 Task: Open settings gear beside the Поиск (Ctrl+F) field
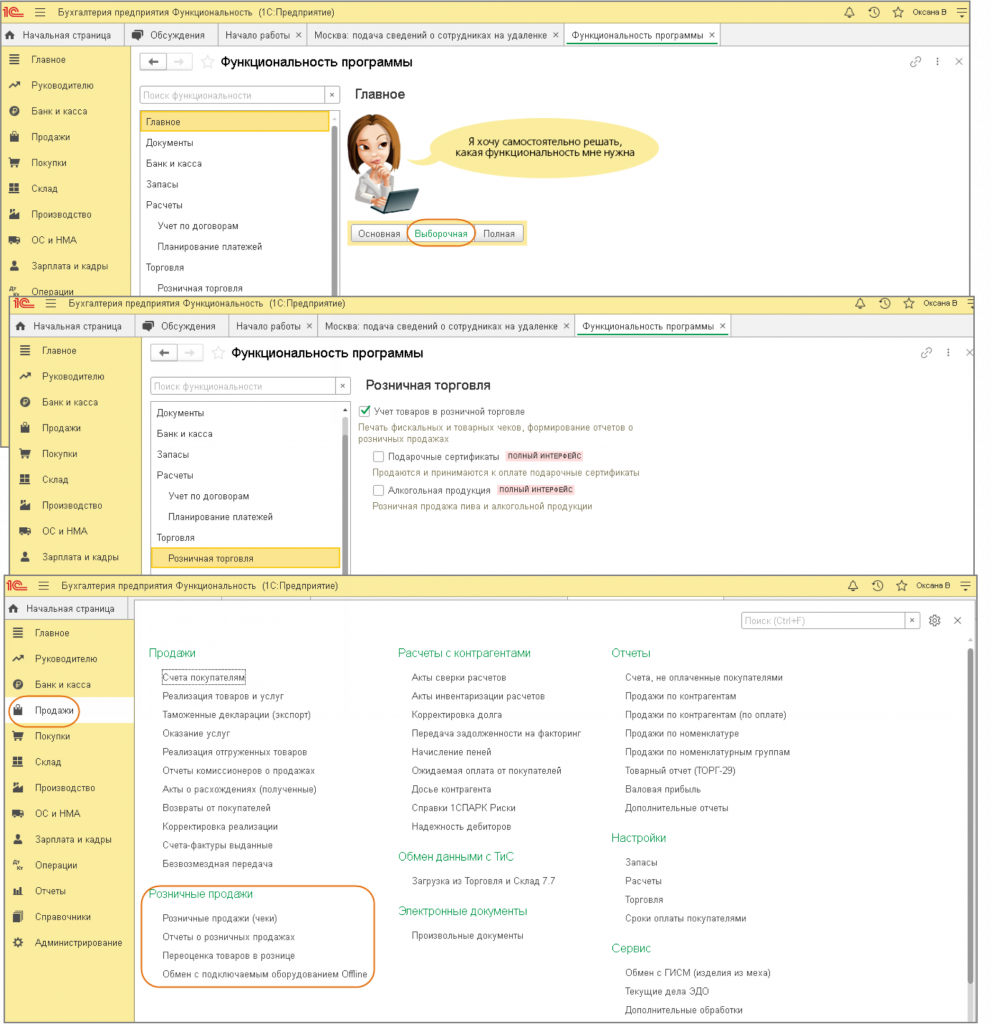(x=934, y=621)
